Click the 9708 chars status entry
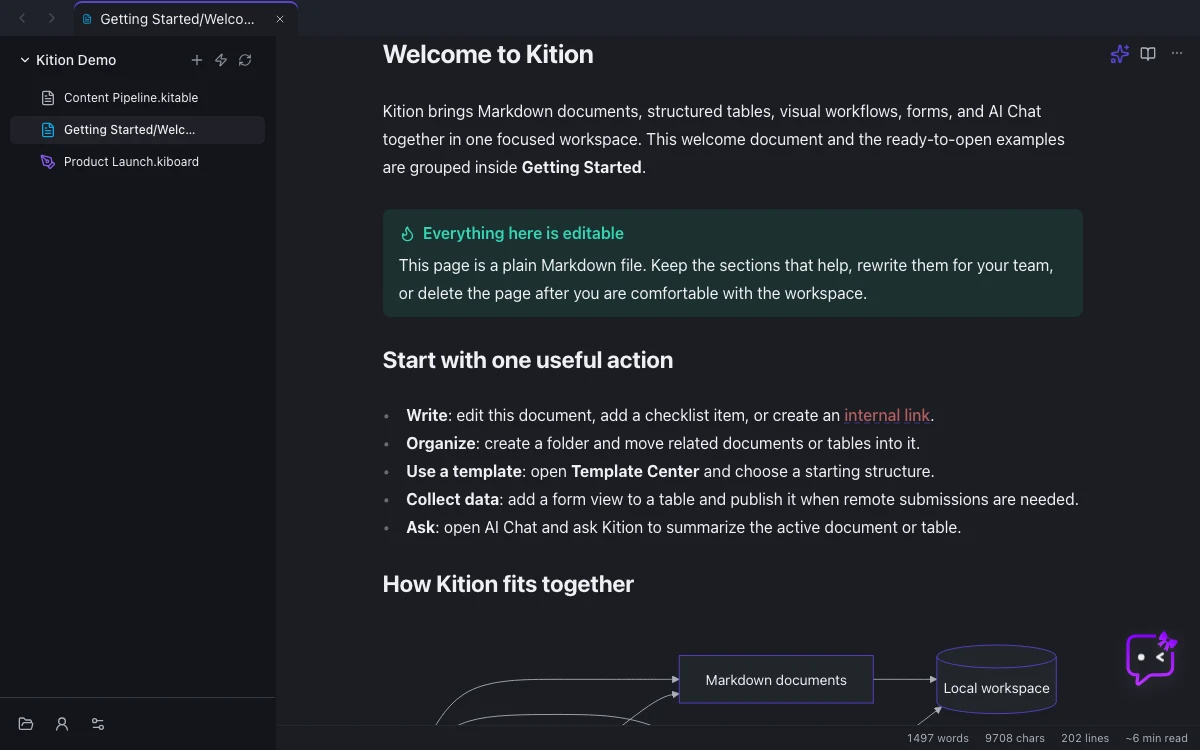 click(1015, 738)
